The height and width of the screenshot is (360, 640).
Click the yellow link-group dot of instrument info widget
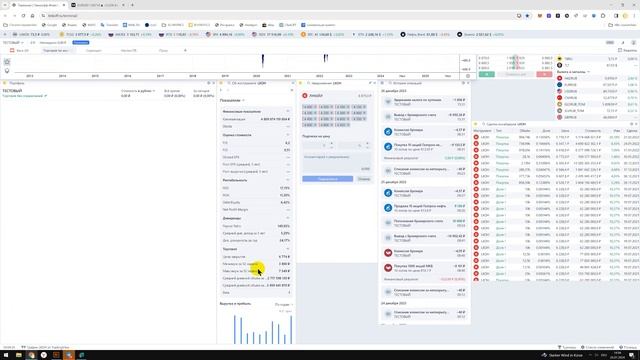[221, 83]
